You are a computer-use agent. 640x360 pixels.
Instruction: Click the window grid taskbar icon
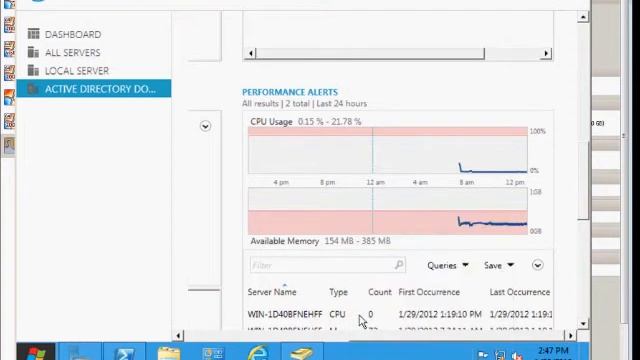213,352
